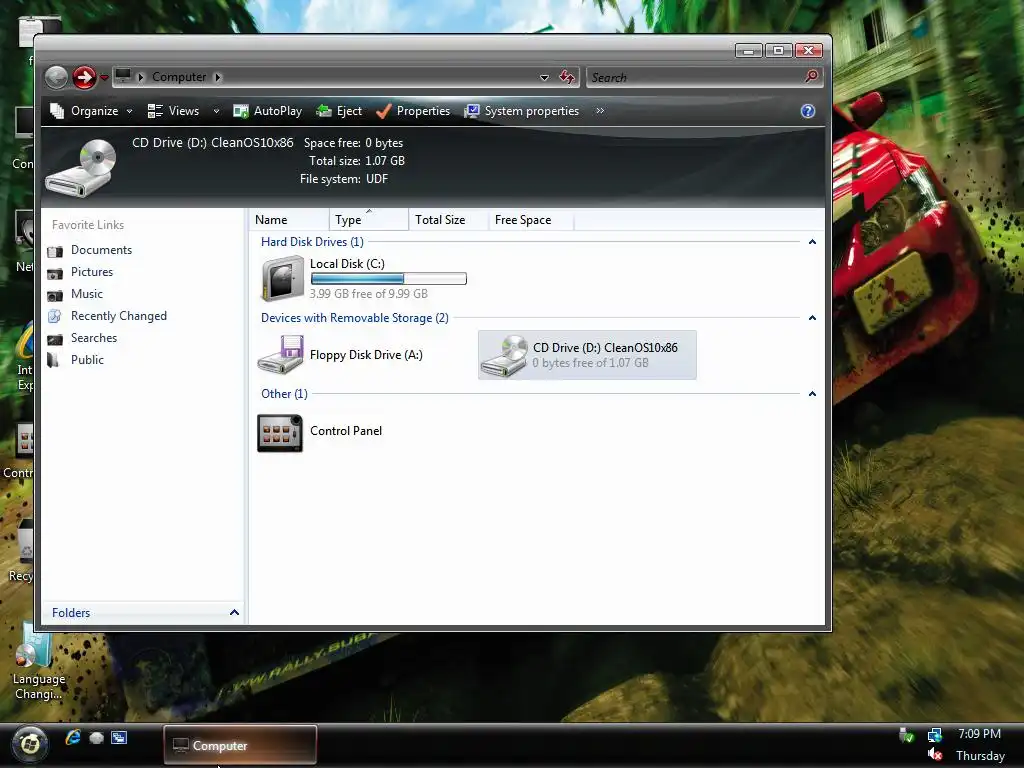Refresh the Computer view

(x=567, y=77)
